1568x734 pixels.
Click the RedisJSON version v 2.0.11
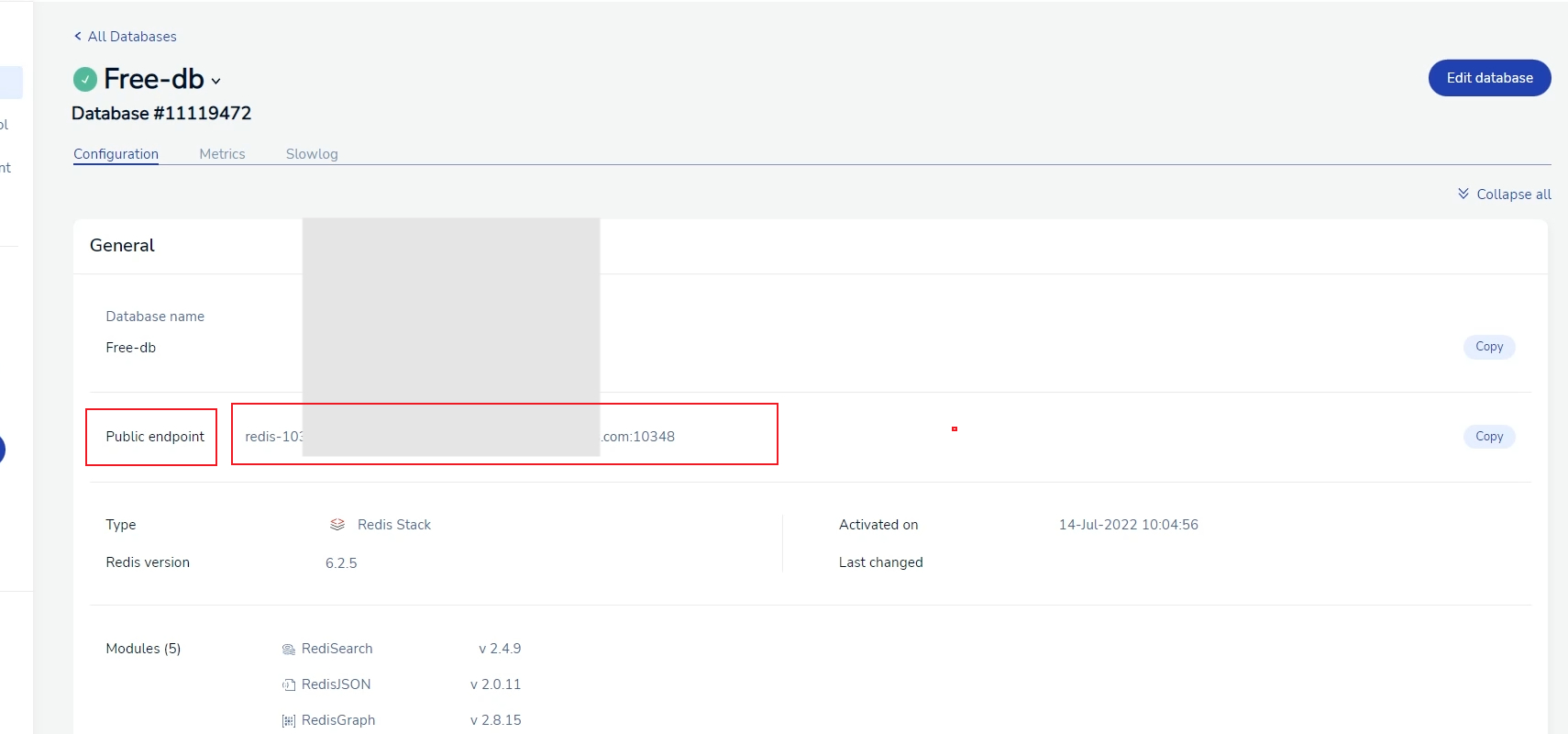click(x=495, y=684)
